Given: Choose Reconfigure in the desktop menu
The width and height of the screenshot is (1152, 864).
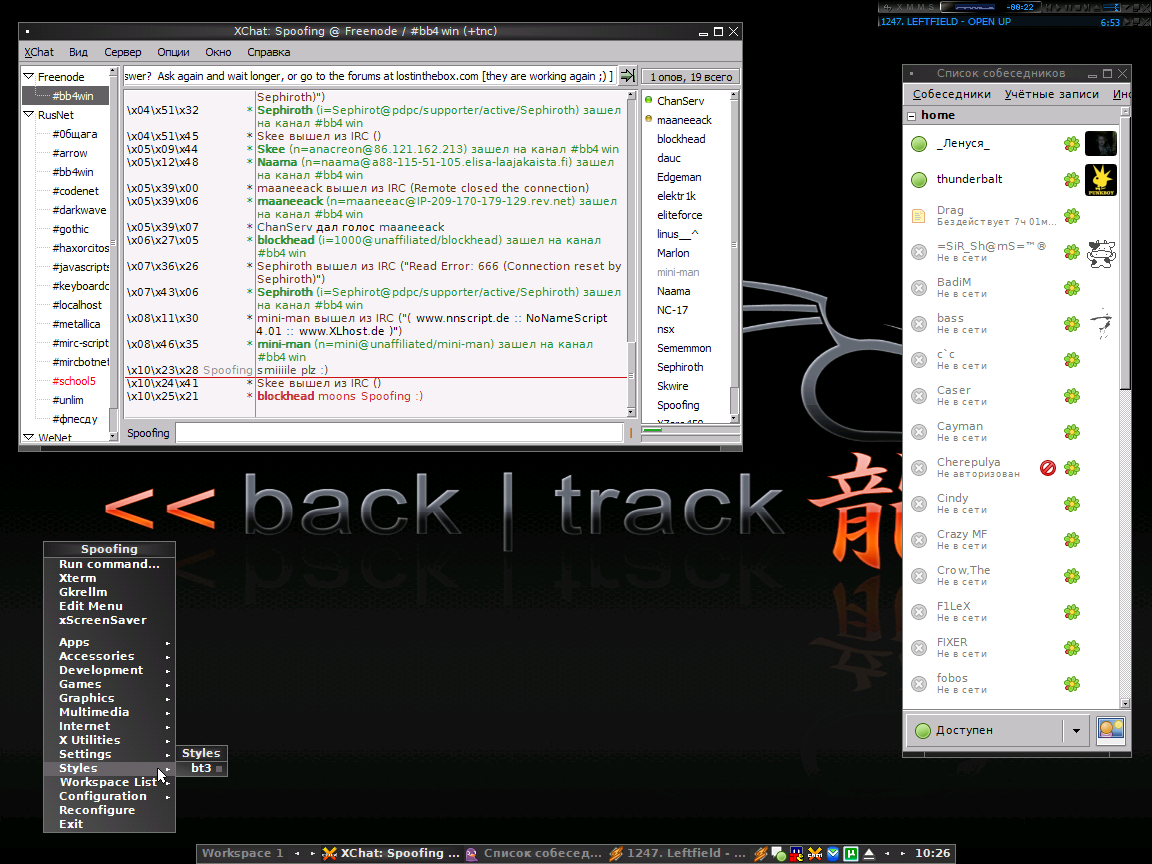Looking at the screenshot, I should [109, 810].
